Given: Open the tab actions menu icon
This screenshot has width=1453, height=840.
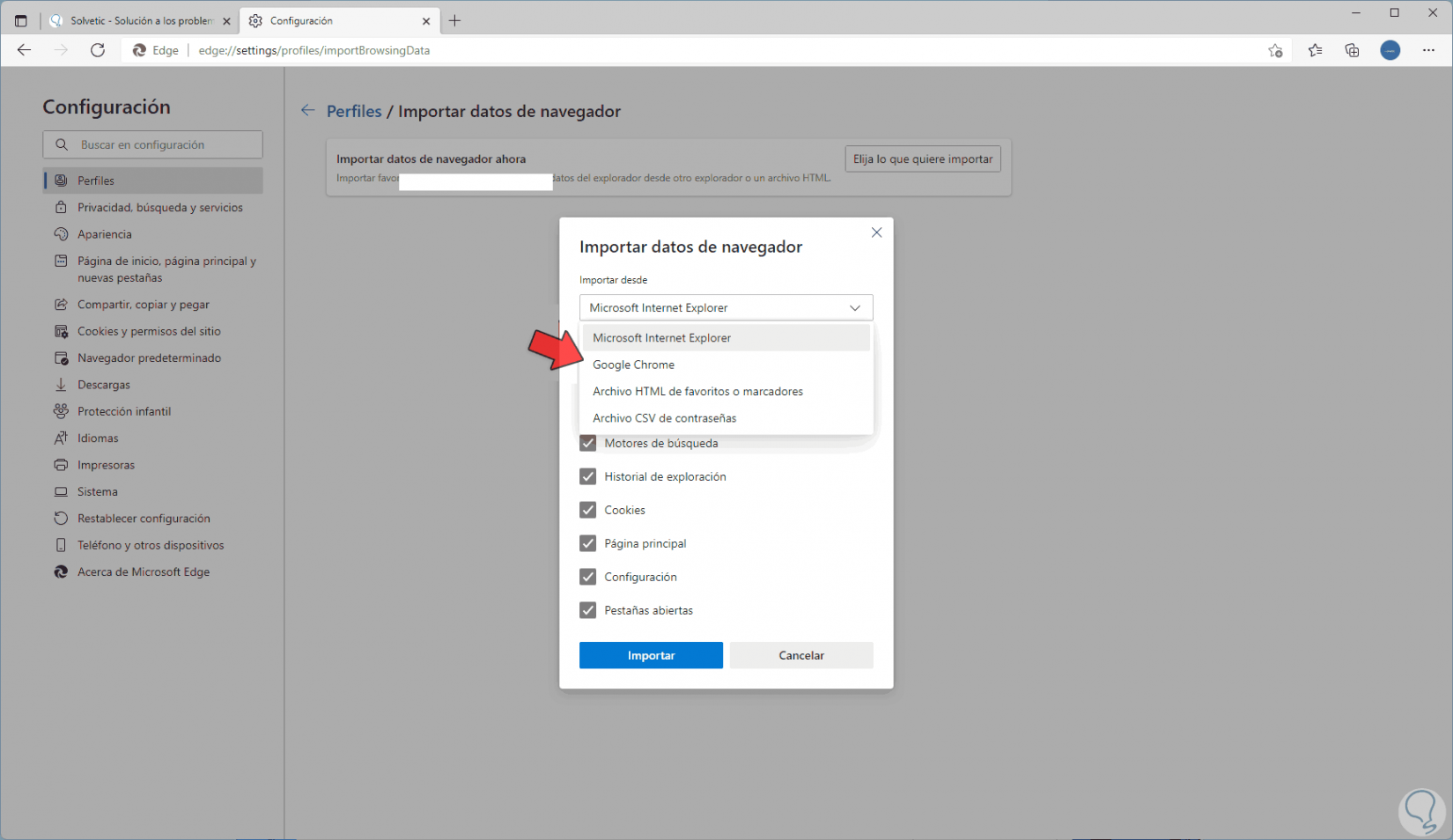Looking at the screenshot, I should coord(21,20).
